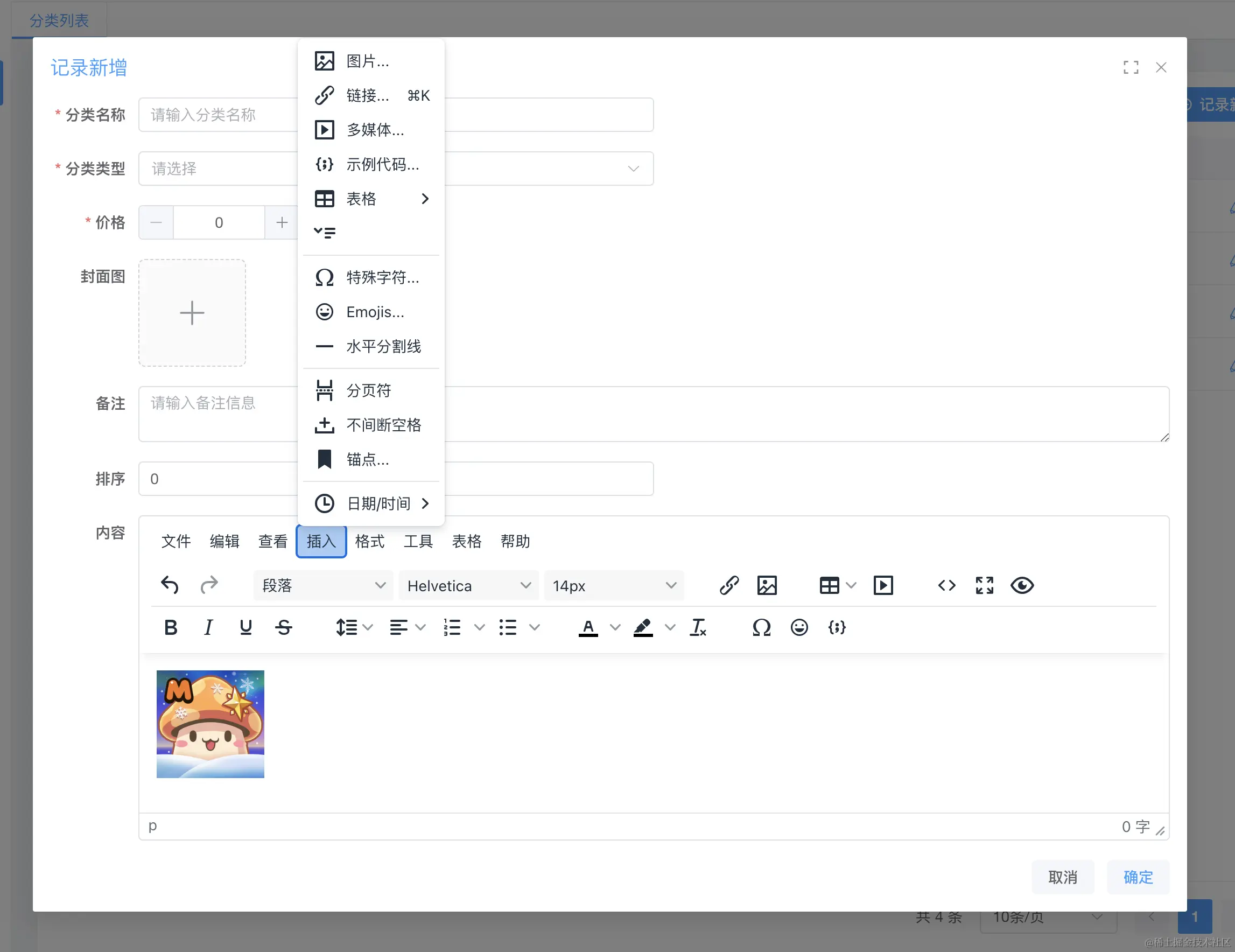Click the 封面图 upload box
Screen dimensions: 1235x952
pos(192,313)
